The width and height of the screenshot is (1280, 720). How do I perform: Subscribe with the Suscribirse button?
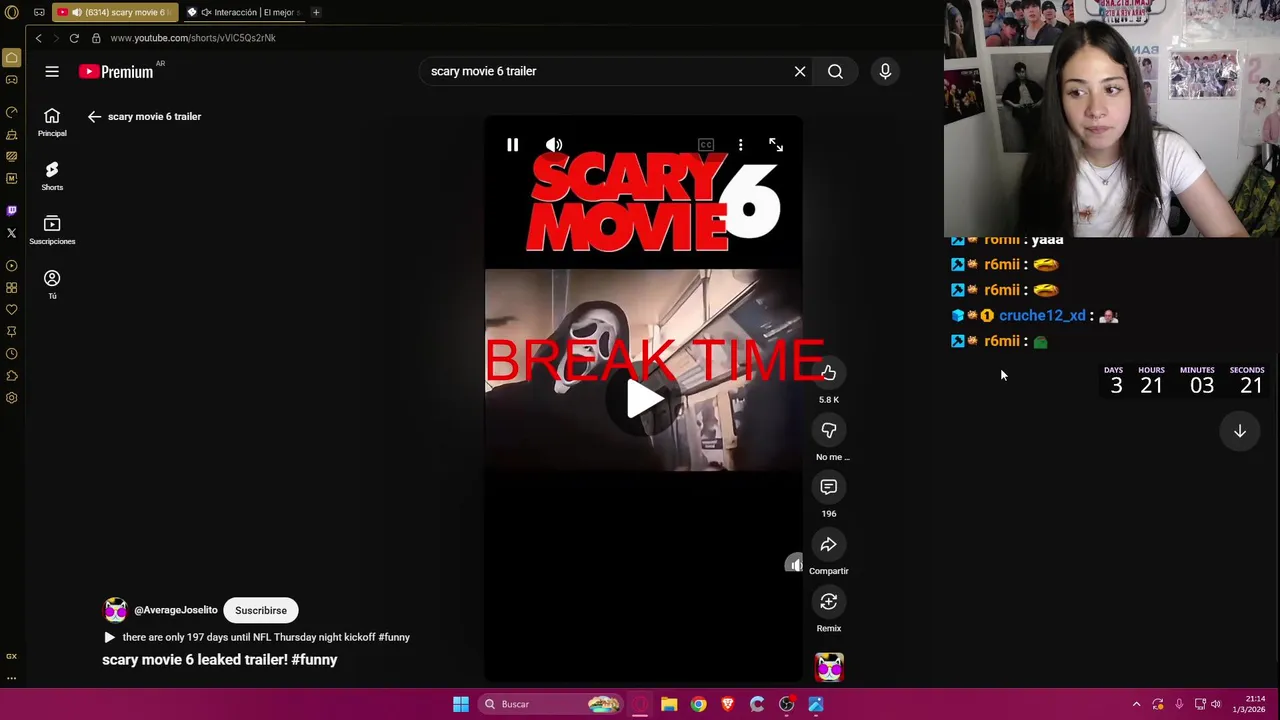point(261,610)
